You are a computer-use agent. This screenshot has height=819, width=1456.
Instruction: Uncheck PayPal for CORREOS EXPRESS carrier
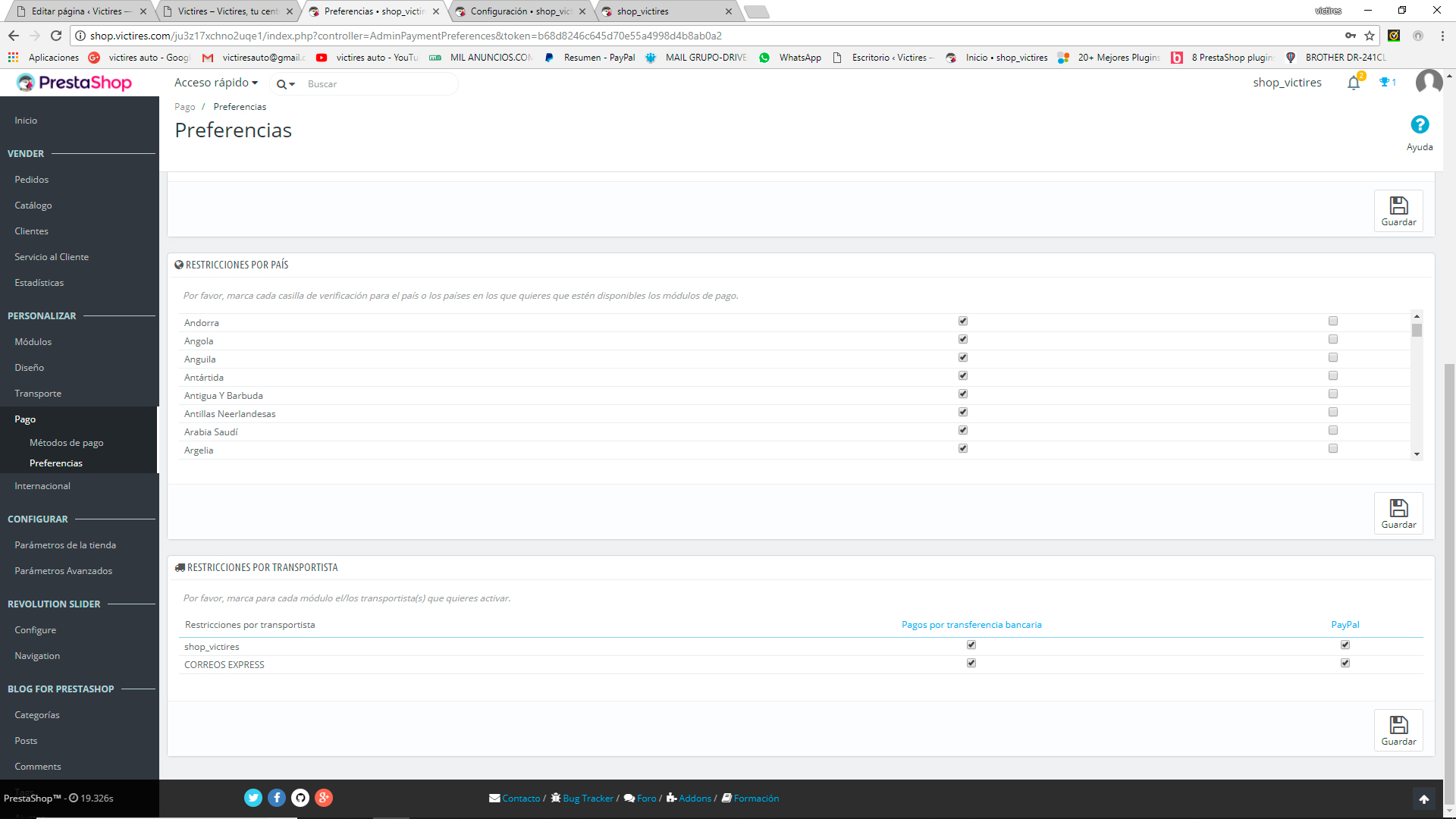(1345, 664)
